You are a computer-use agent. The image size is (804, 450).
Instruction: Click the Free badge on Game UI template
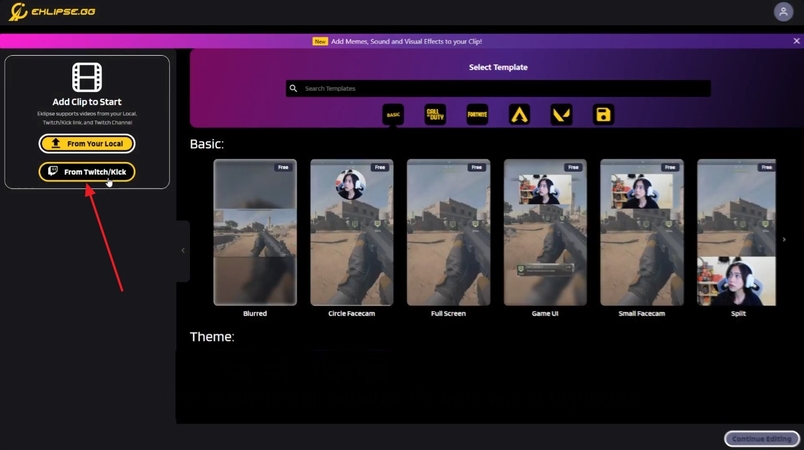coord(573,167)
